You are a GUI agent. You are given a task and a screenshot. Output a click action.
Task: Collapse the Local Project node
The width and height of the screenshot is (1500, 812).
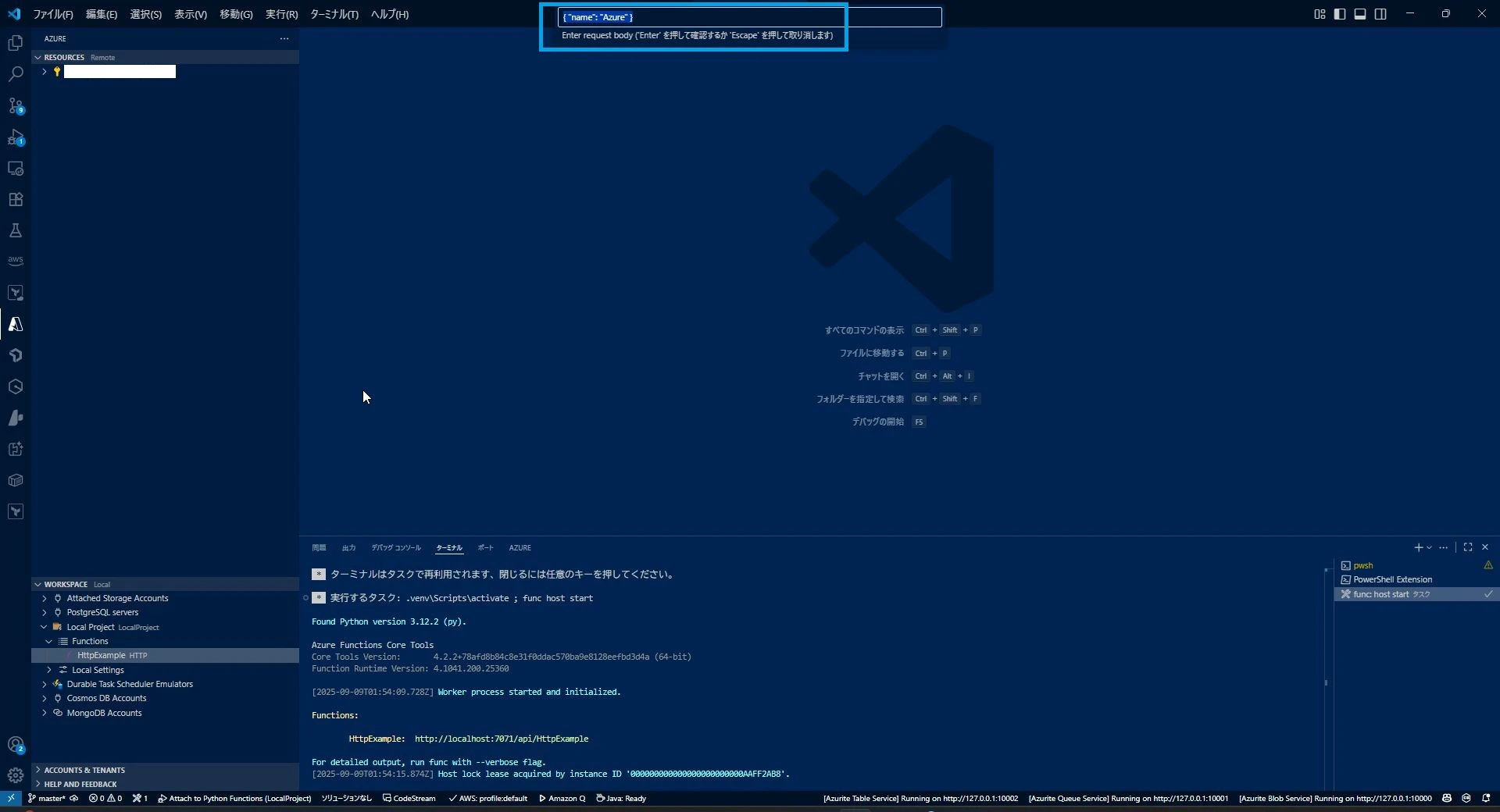(45, 627)
